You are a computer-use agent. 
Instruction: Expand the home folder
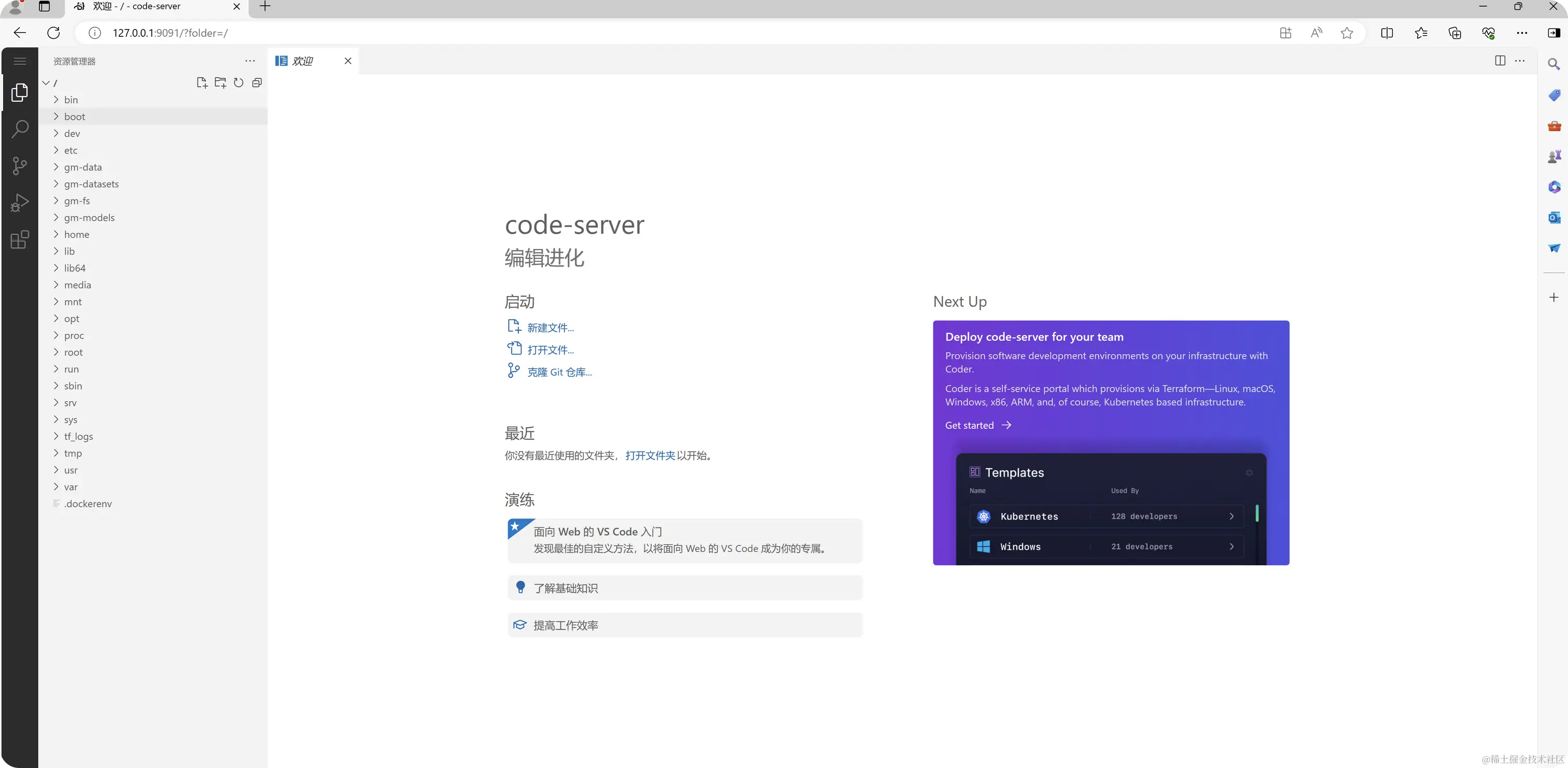point(76,234)
